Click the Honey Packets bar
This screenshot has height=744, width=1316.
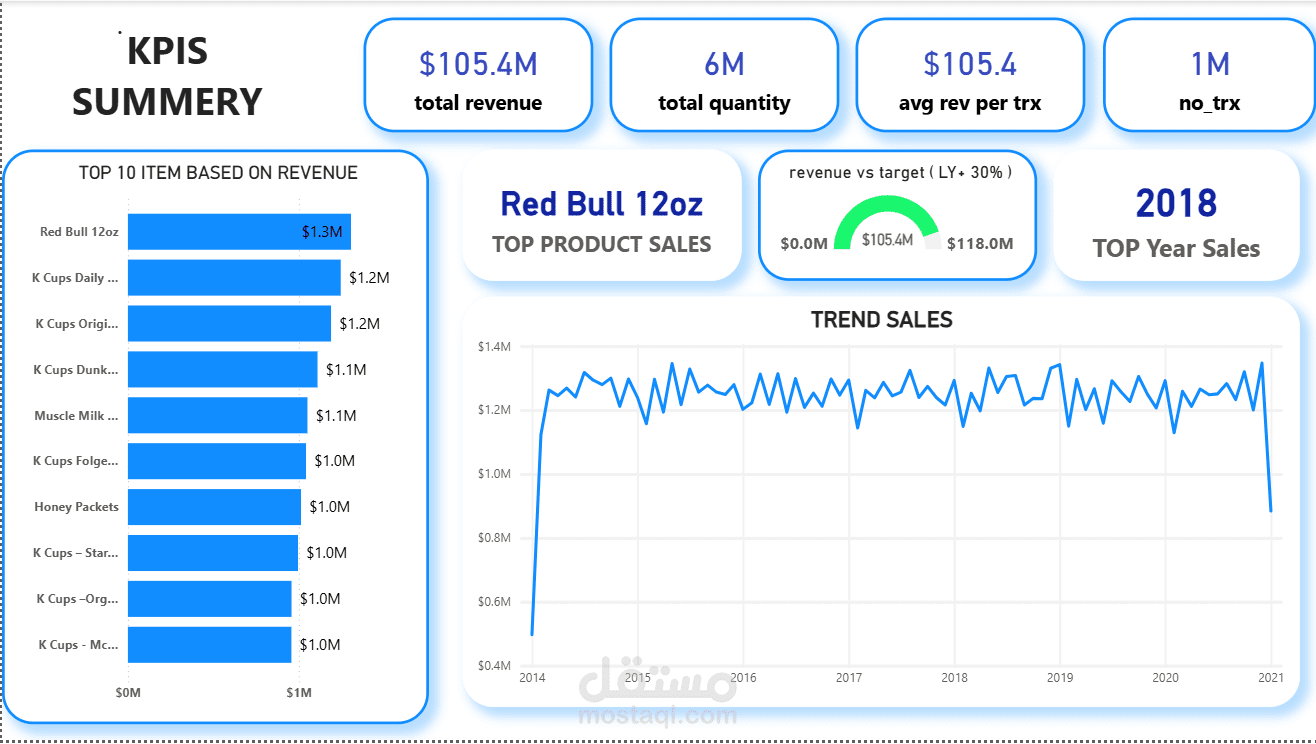click(214, 507)
